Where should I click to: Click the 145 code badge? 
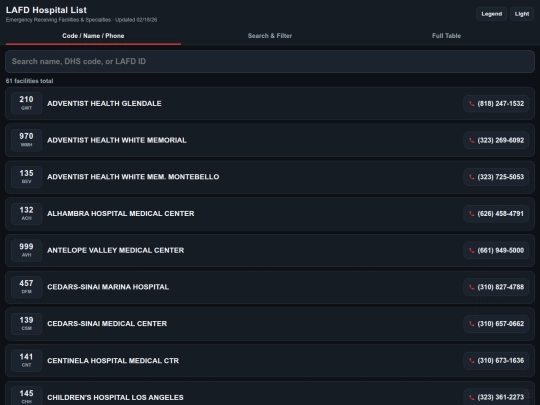click(x=27, y=396)
